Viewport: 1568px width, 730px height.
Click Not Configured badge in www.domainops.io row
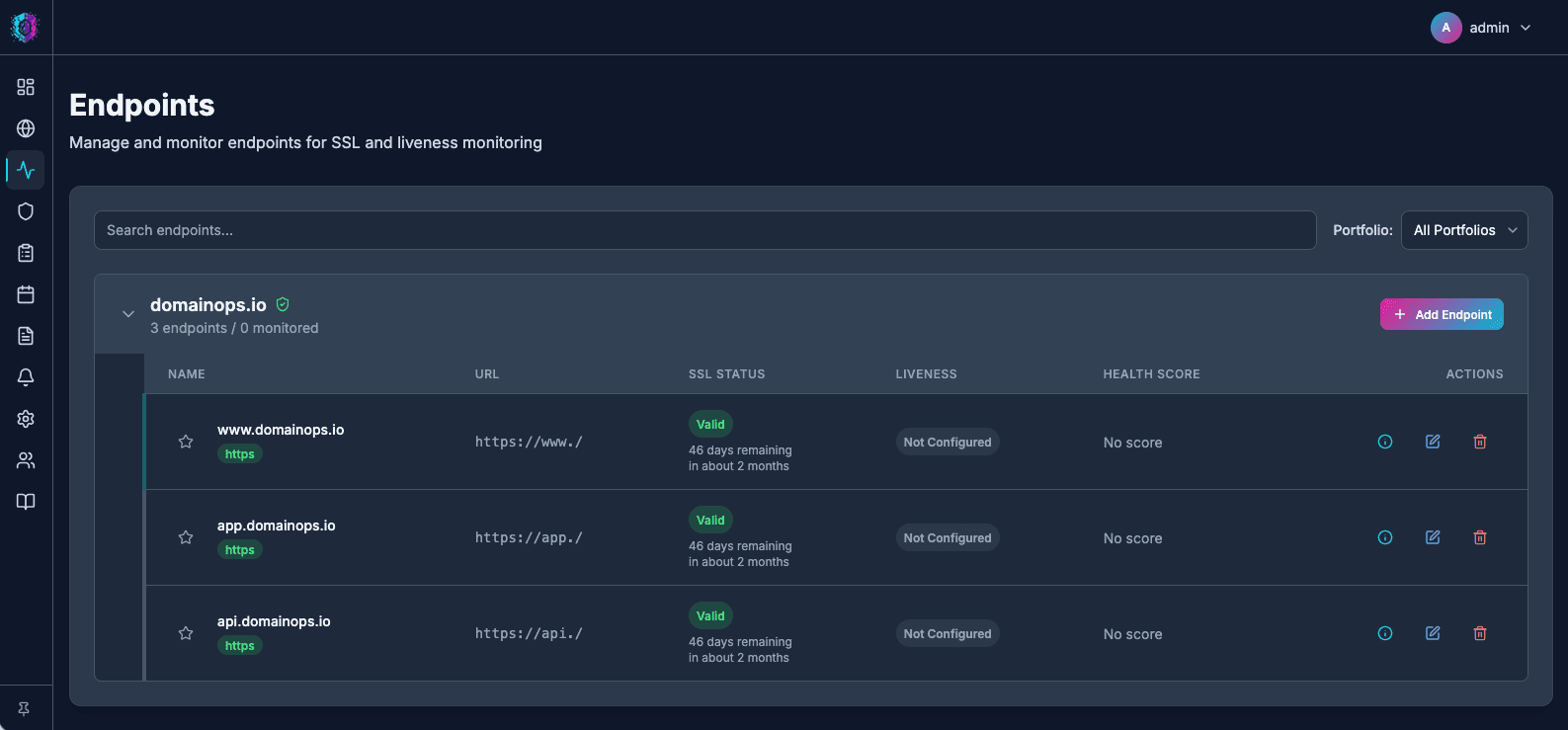point(948,443)
